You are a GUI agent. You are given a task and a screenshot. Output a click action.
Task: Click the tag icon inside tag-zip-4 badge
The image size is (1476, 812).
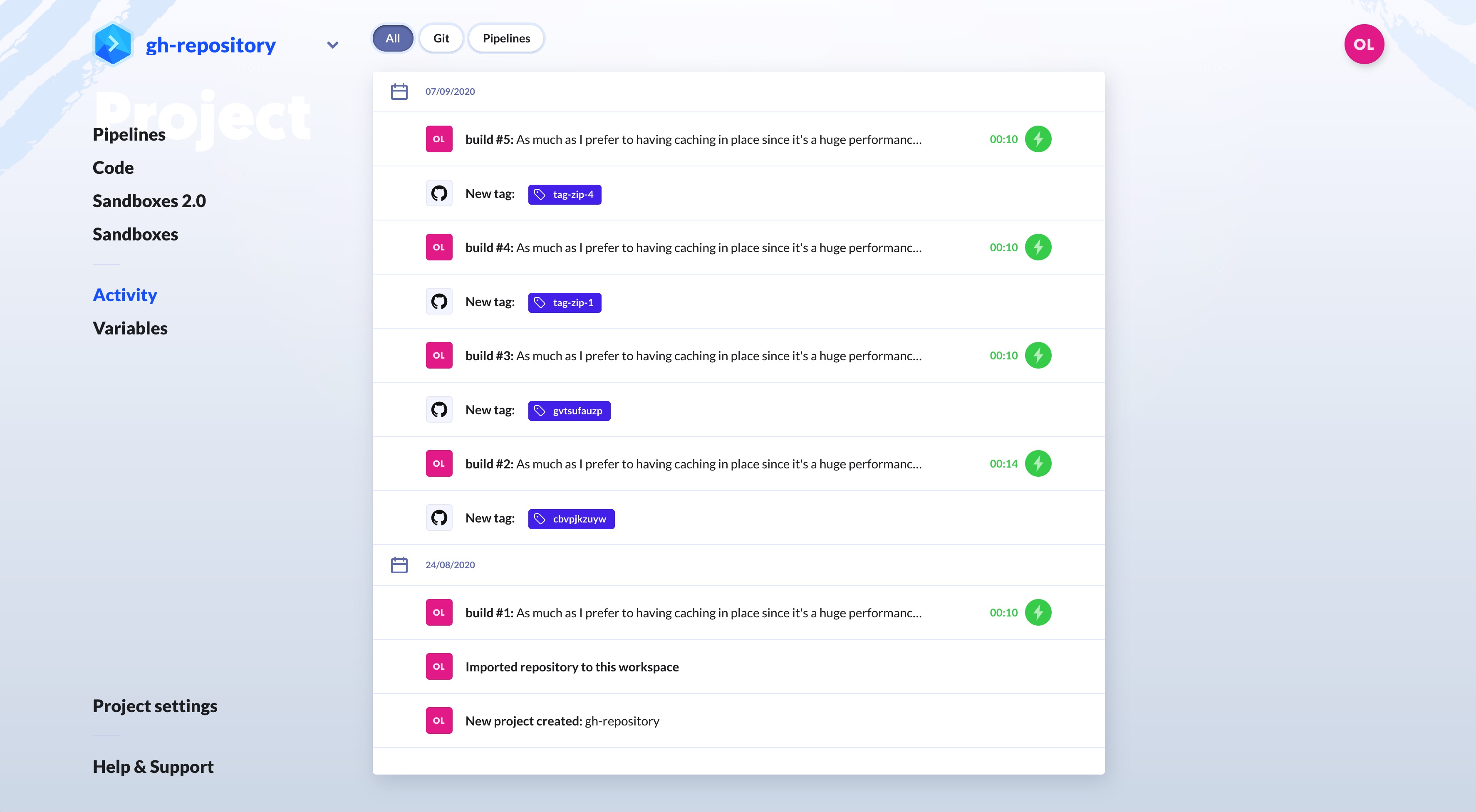click(x=540, y=195)
